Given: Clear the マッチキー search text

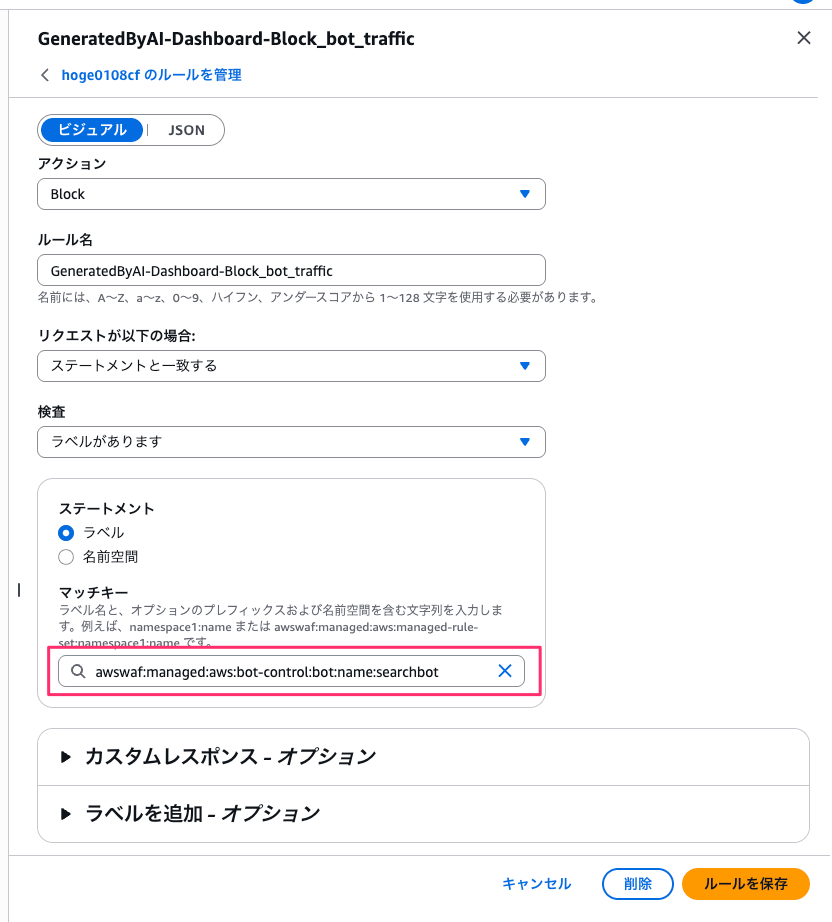Looking at the screenshot, I should point(505,672).
